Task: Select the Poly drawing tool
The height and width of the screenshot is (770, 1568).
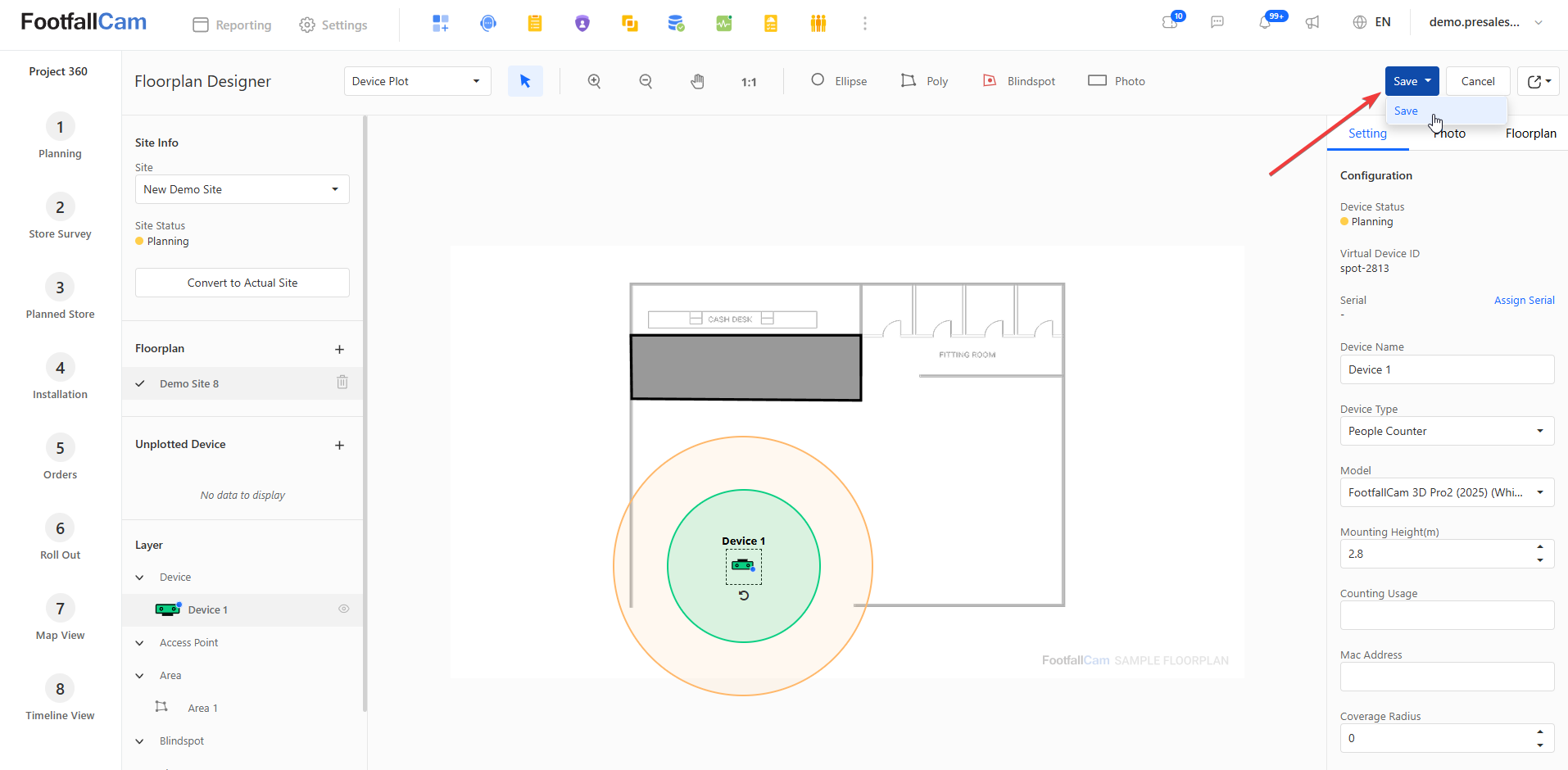Action: 924,81
